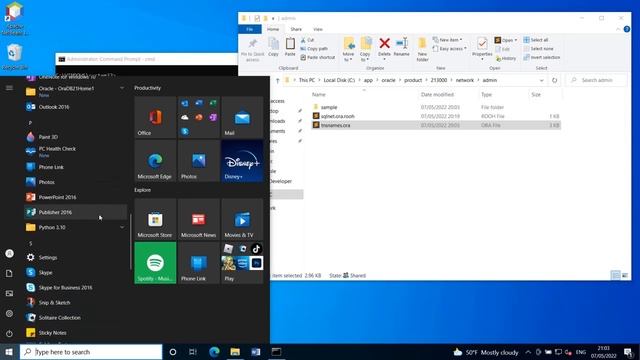640x360 pixels.
Task: Click Paste shortcut in ribbon
Action: [318, 58]
